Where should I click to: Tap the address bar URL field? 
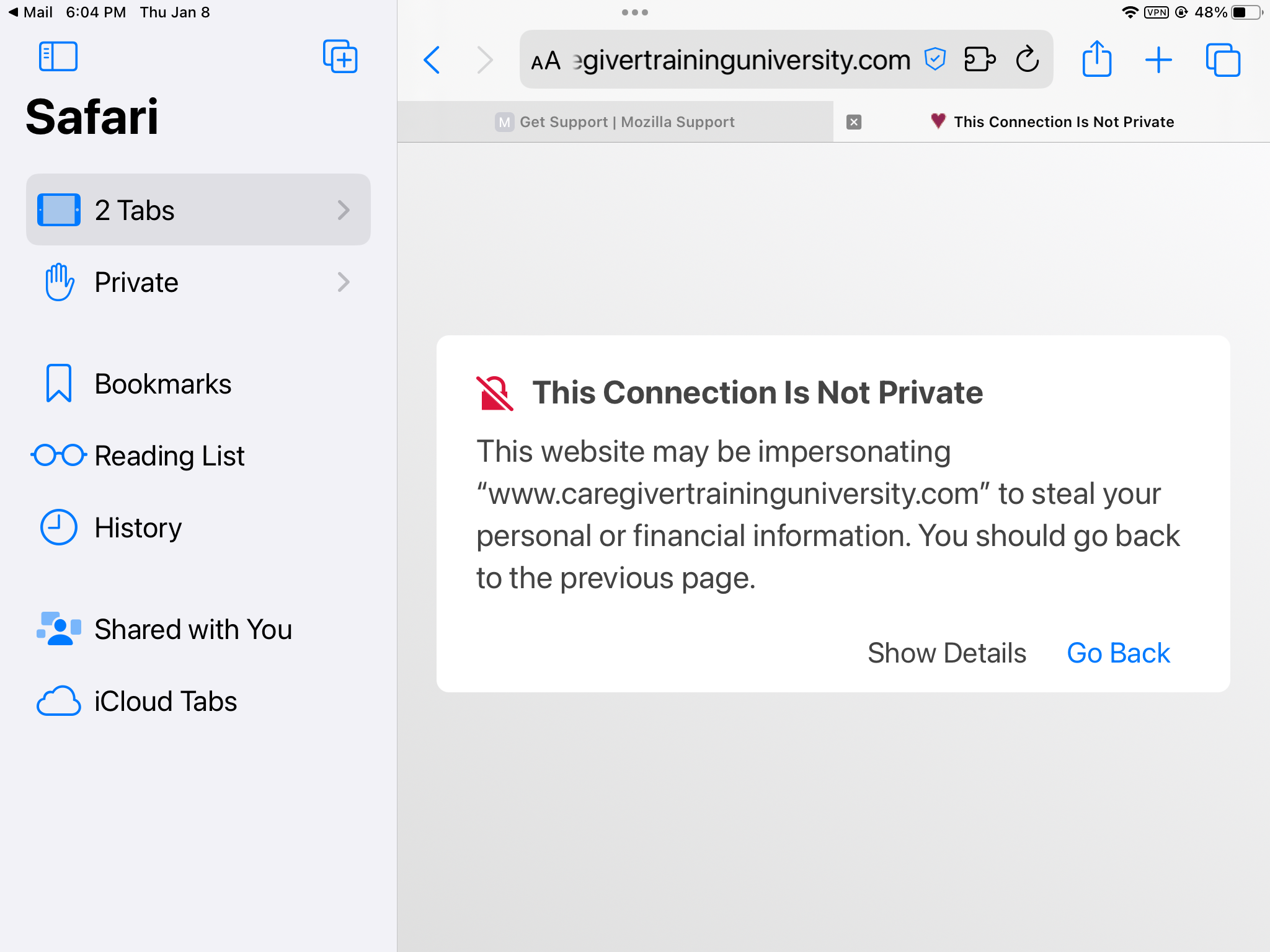point(744,60)
